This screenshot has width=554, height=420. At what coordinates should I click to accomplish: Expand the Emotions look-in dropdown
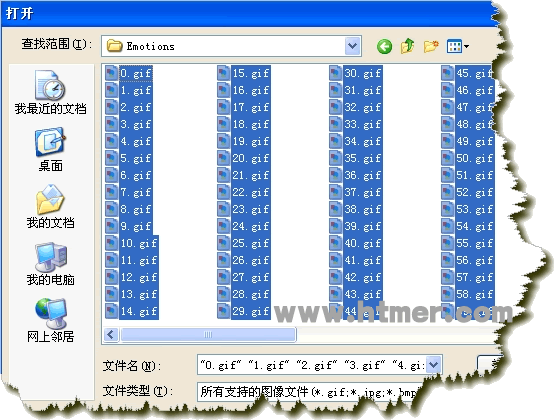coord(353,46)
